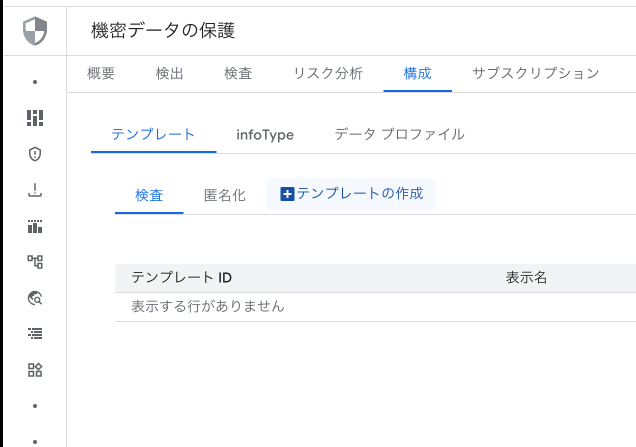The image size is (636, 447).
Task: Click the download tray icon in sidebar
Action: (35, 190)
